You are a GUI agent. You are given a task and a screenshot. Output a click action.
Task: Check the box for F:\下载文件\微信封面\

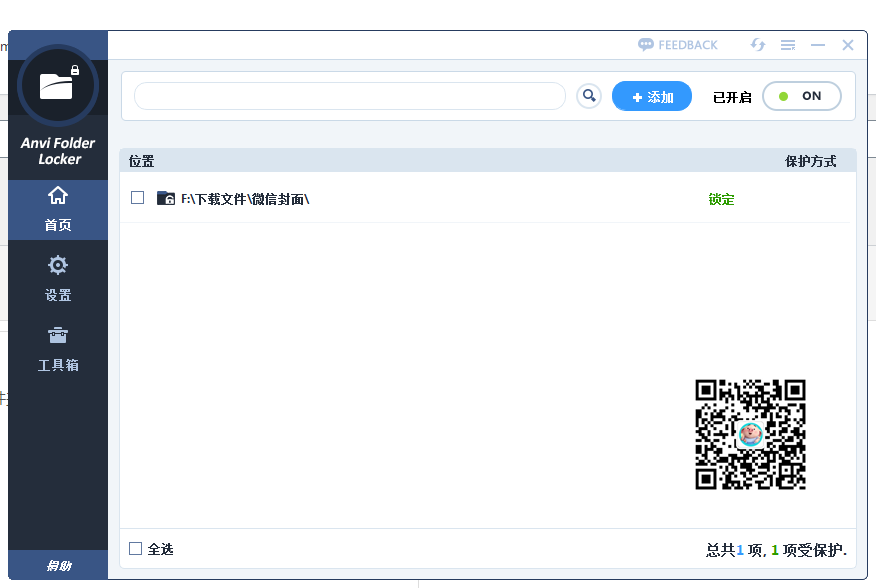pyautogui.click(x=137, y=198)
